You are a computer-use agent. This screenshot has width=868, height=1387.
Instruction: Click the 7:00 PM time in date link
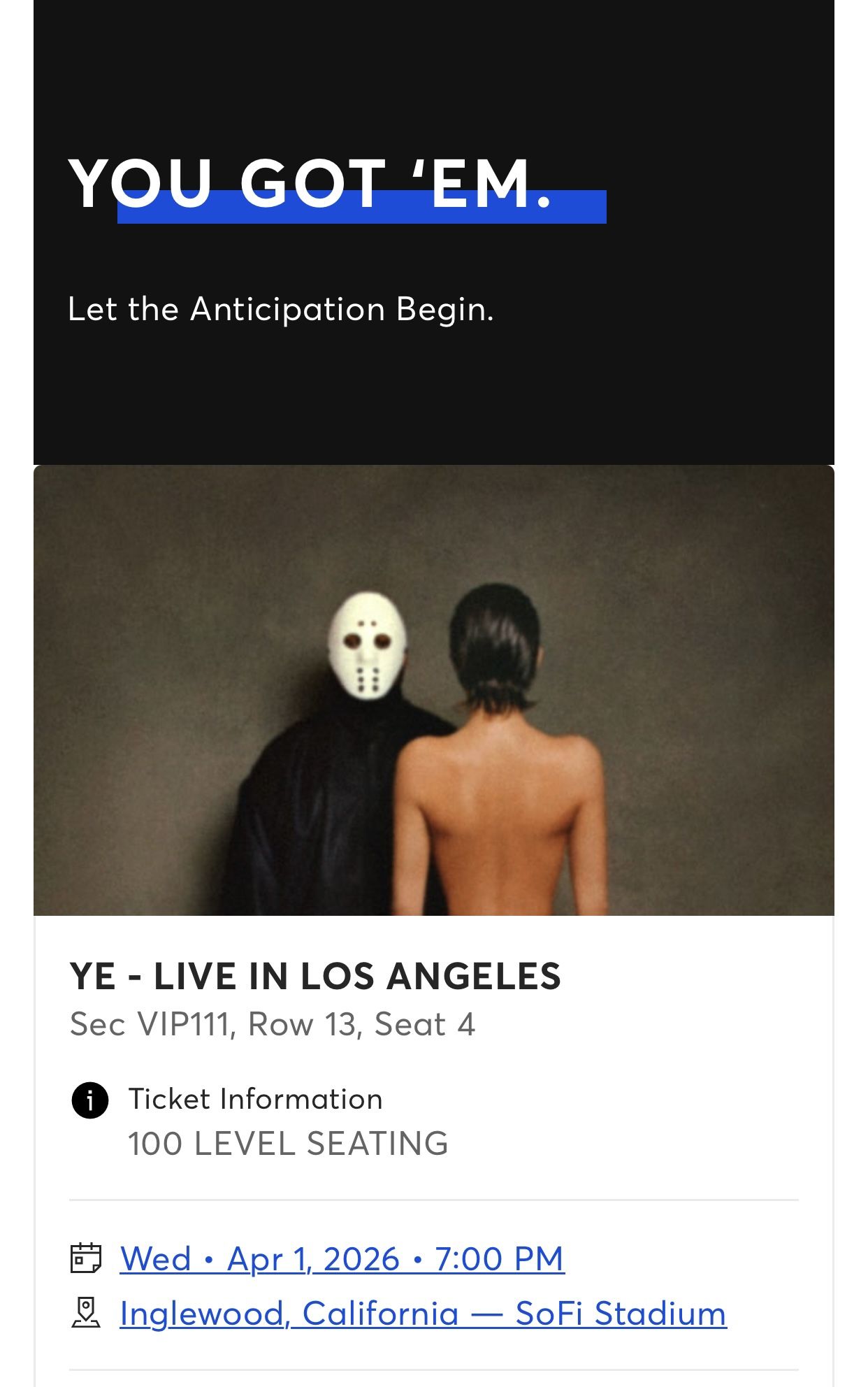click(x=499, y=1259)
